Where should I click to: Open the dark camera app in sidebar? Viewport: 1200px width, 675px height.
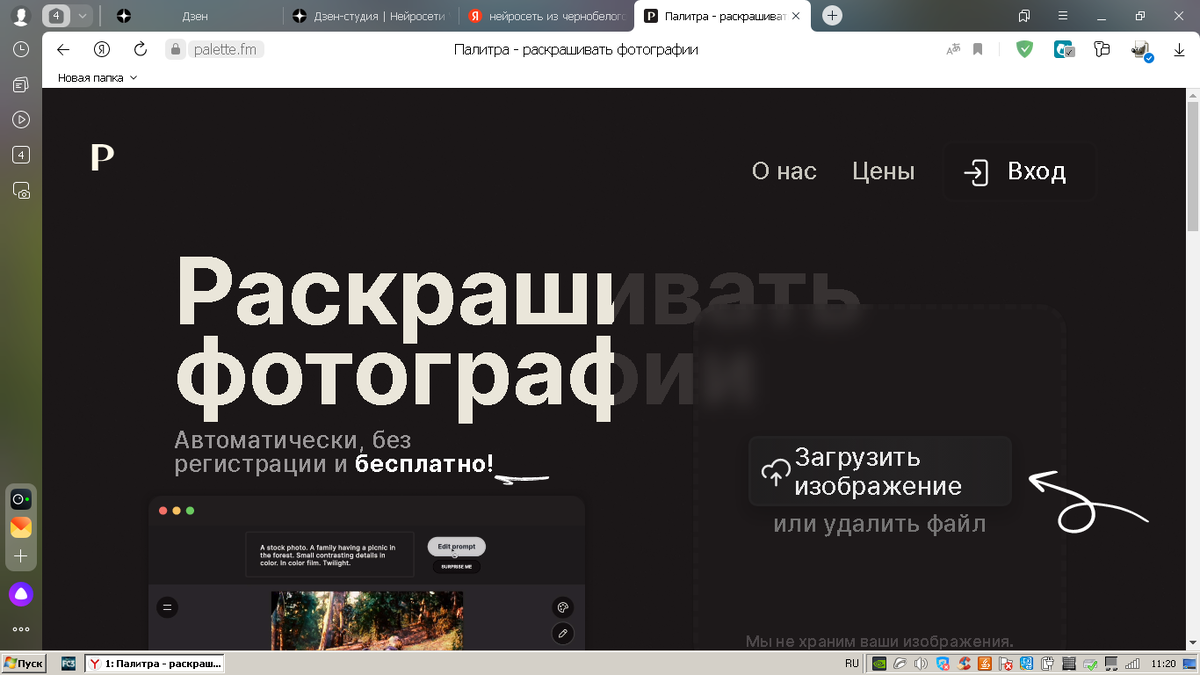[21, 499]
